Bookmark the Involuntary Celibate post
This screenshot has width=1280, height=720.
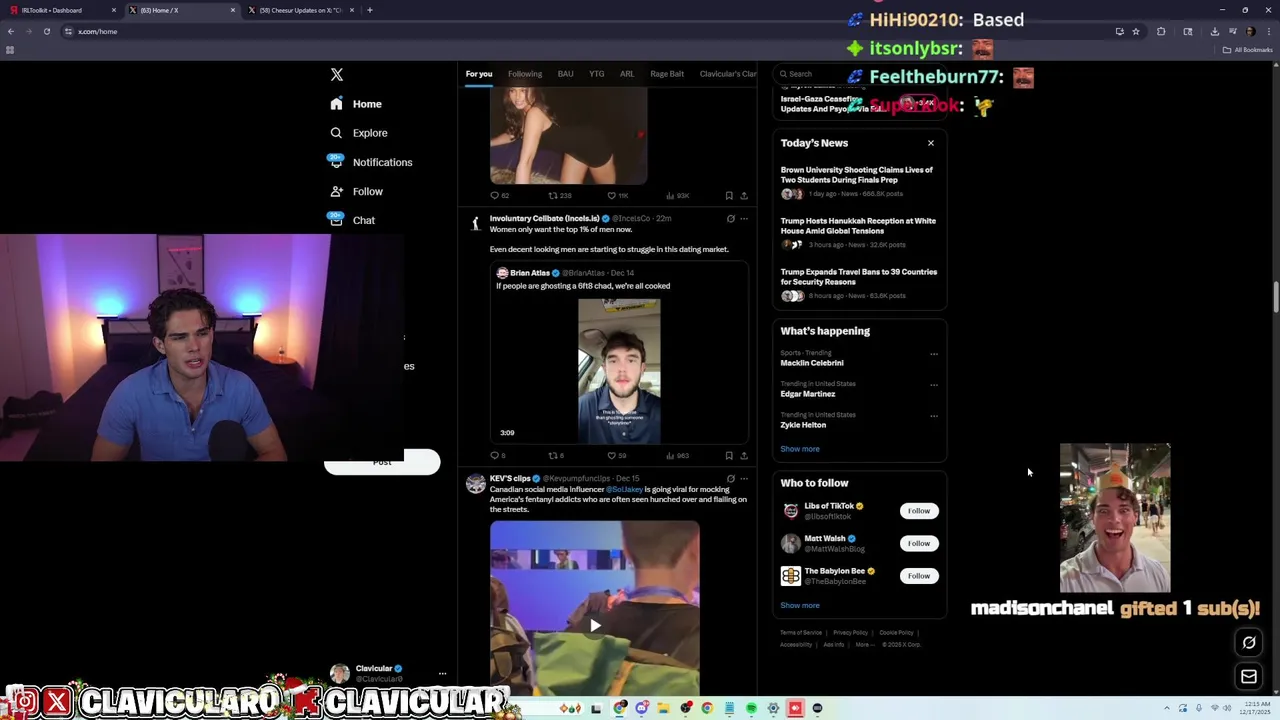click(729, 456)
